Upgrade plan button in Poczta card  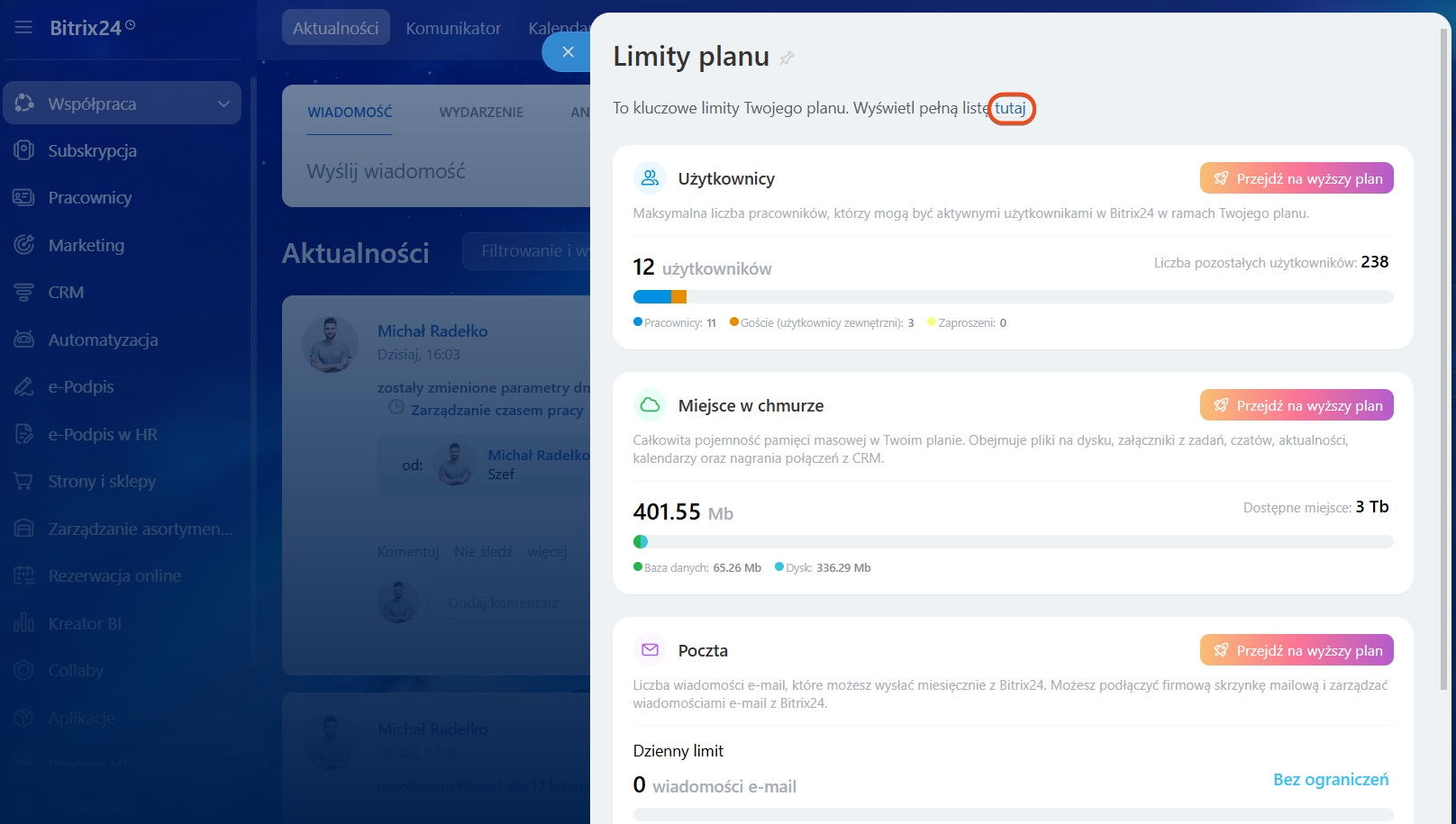(1297, 650)
